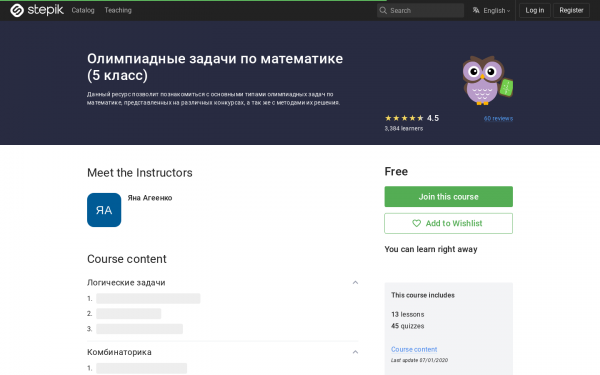Click the Meet the Instructors heading
600x375 pixels.
click(x=140, y=173)
